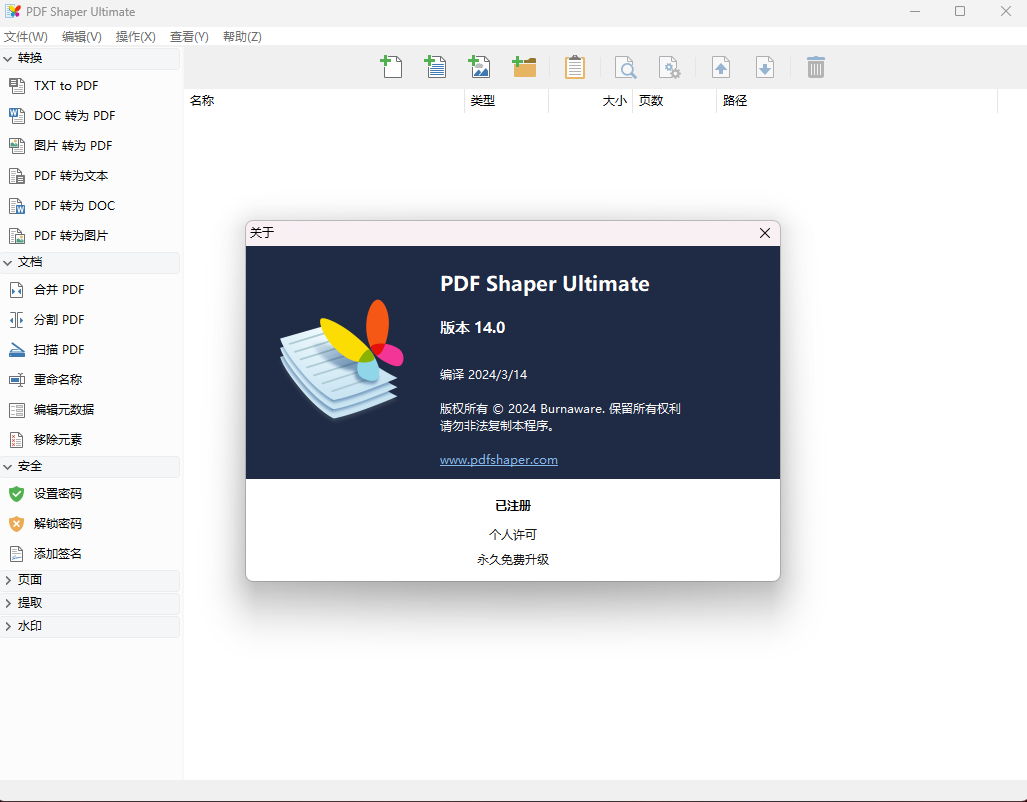Close the 关于 dialog
The image size is (1027, 802).
click(764, 233)
